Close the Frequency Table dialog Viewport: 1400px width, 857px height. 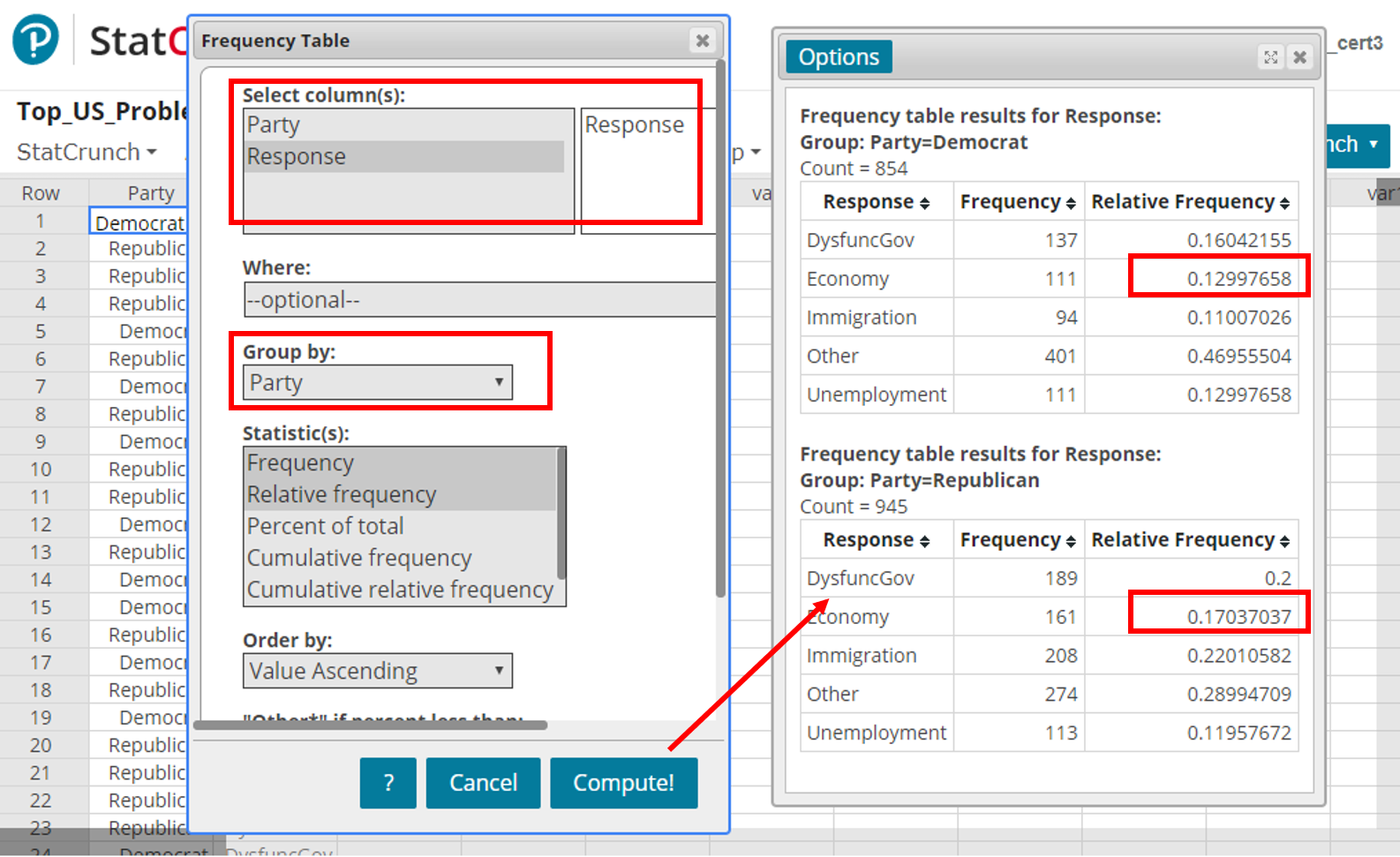pos(702,41)
